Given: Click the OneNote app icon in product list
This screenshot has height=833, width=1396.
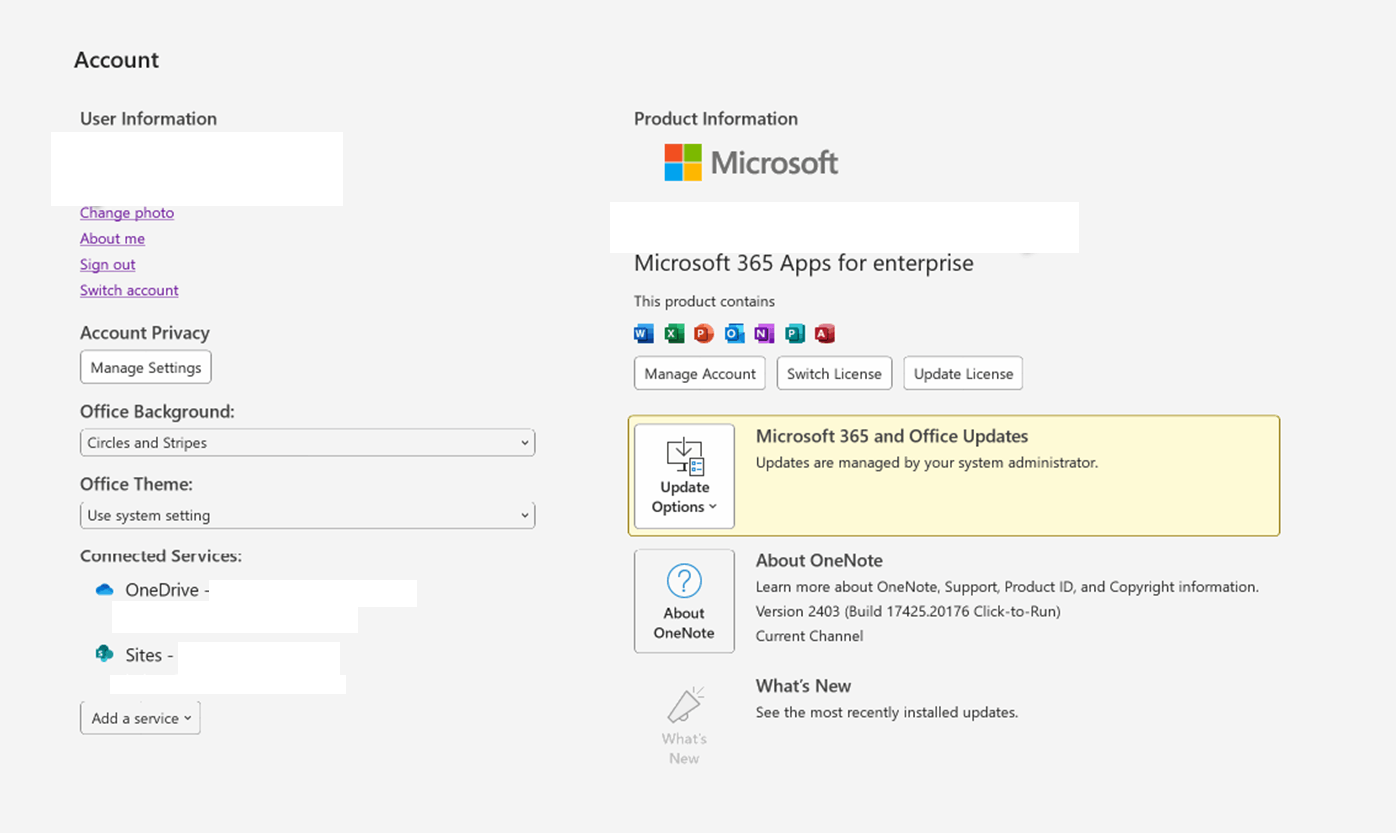Looking at the screenshot, I should coord(764,334).
